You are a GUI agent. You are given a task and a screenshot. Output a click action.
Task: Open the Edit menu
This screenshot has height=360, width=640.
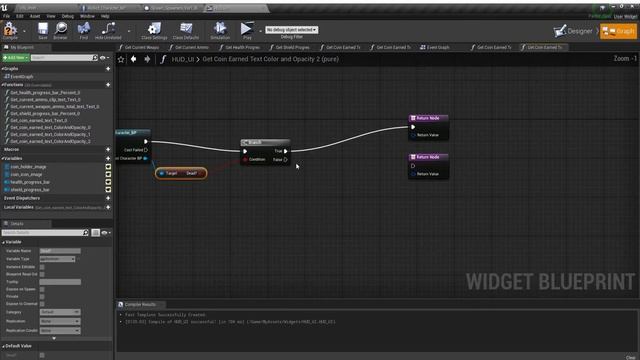[20, 16]
